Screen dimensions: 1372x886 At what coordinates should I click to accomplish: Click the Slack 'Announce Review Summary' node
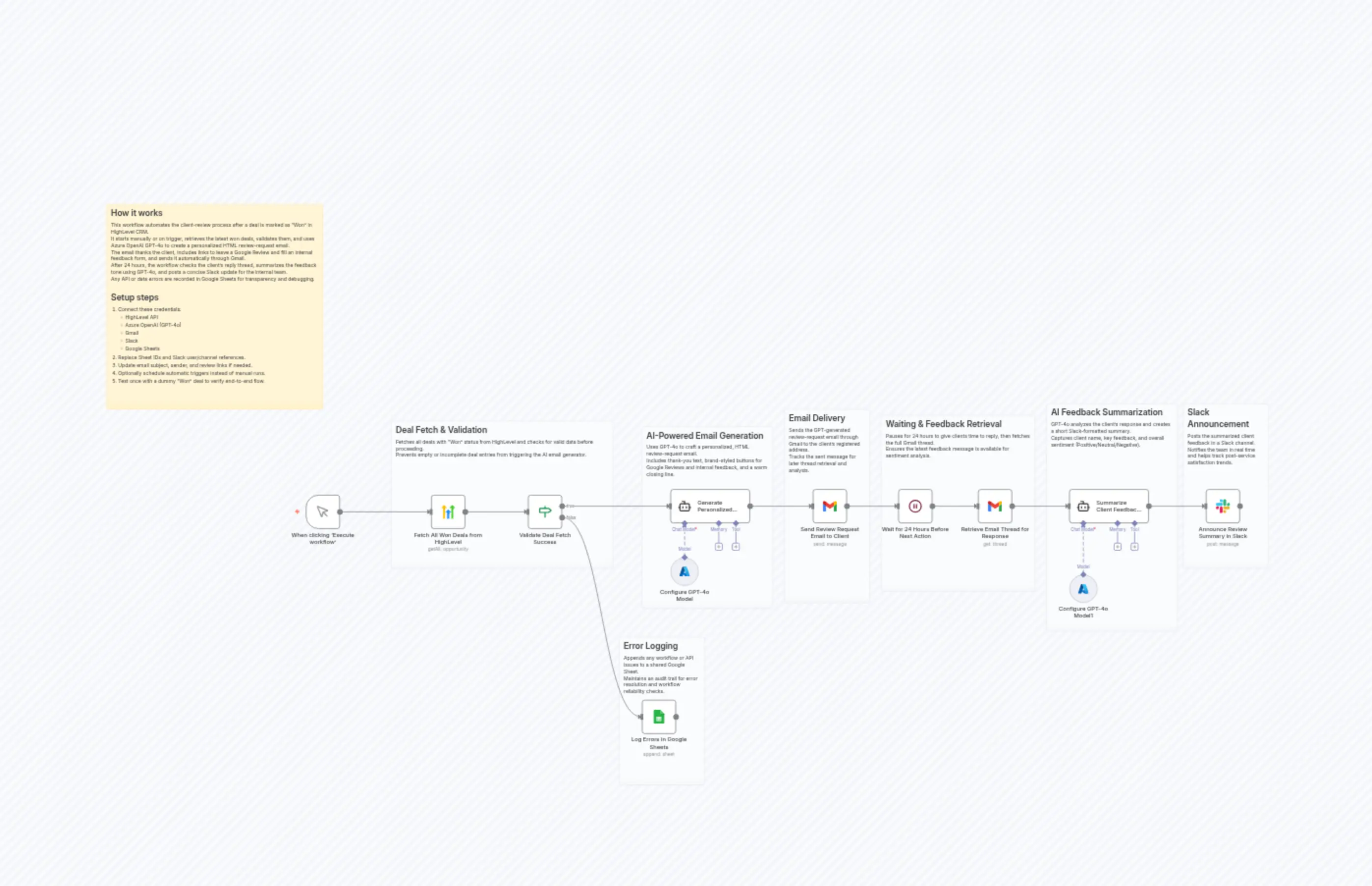[1222, 506]
